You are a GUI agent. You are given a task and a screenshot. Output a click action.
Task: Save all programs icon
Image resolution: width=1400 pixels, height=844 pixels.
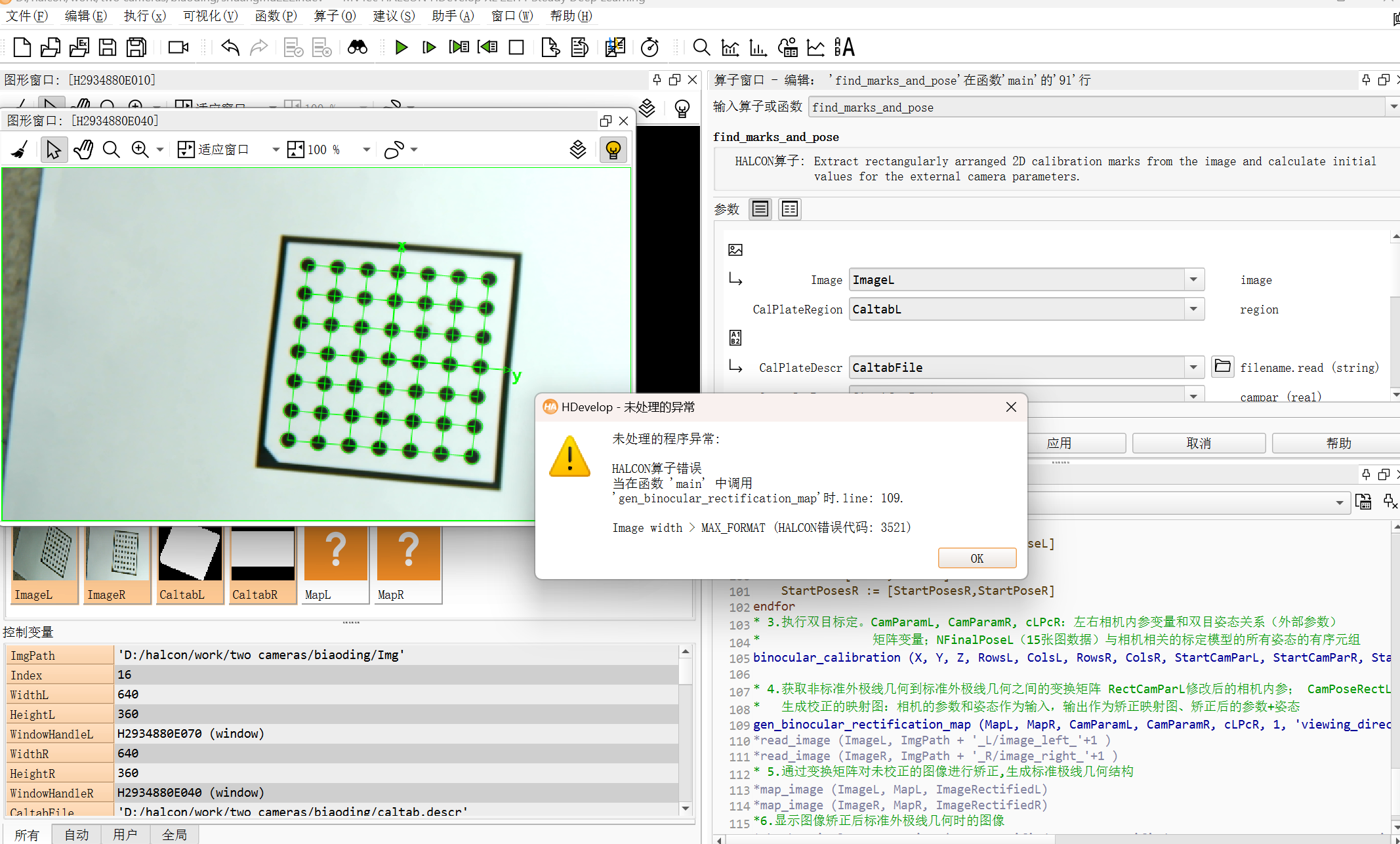[x=136, y=47]
